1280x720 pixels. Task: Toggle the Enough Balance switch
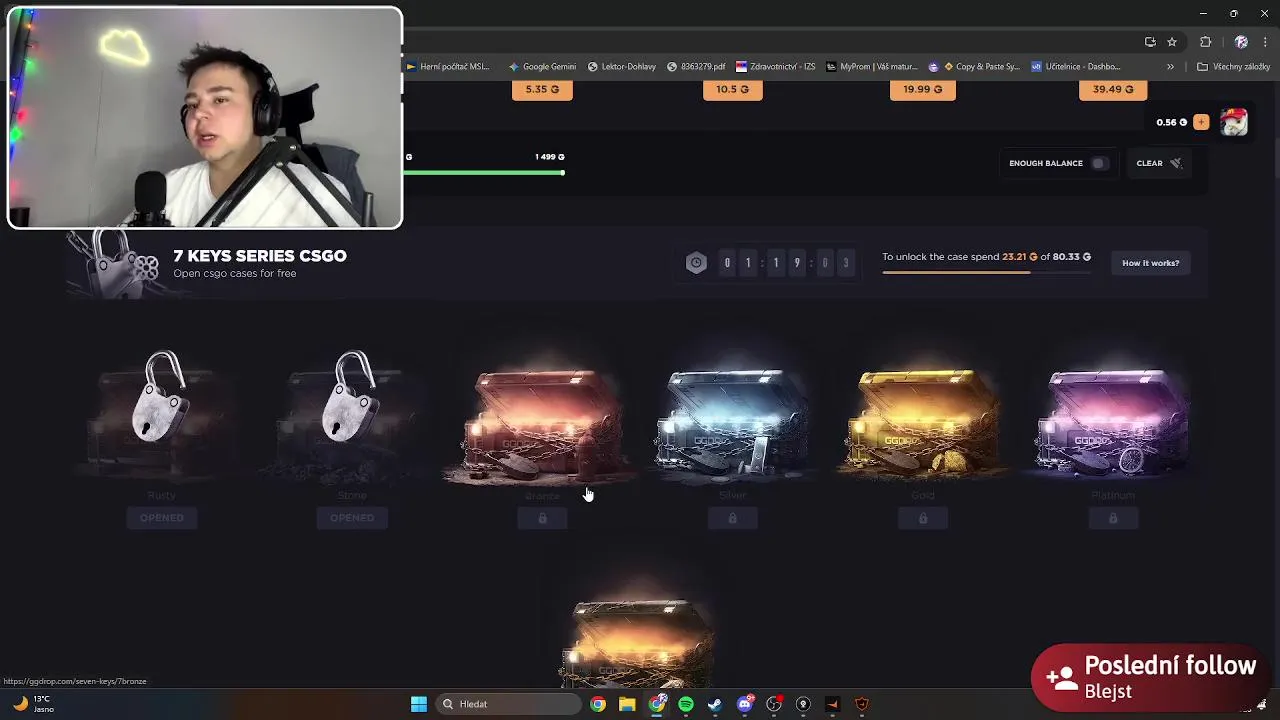click(1099, 163)
